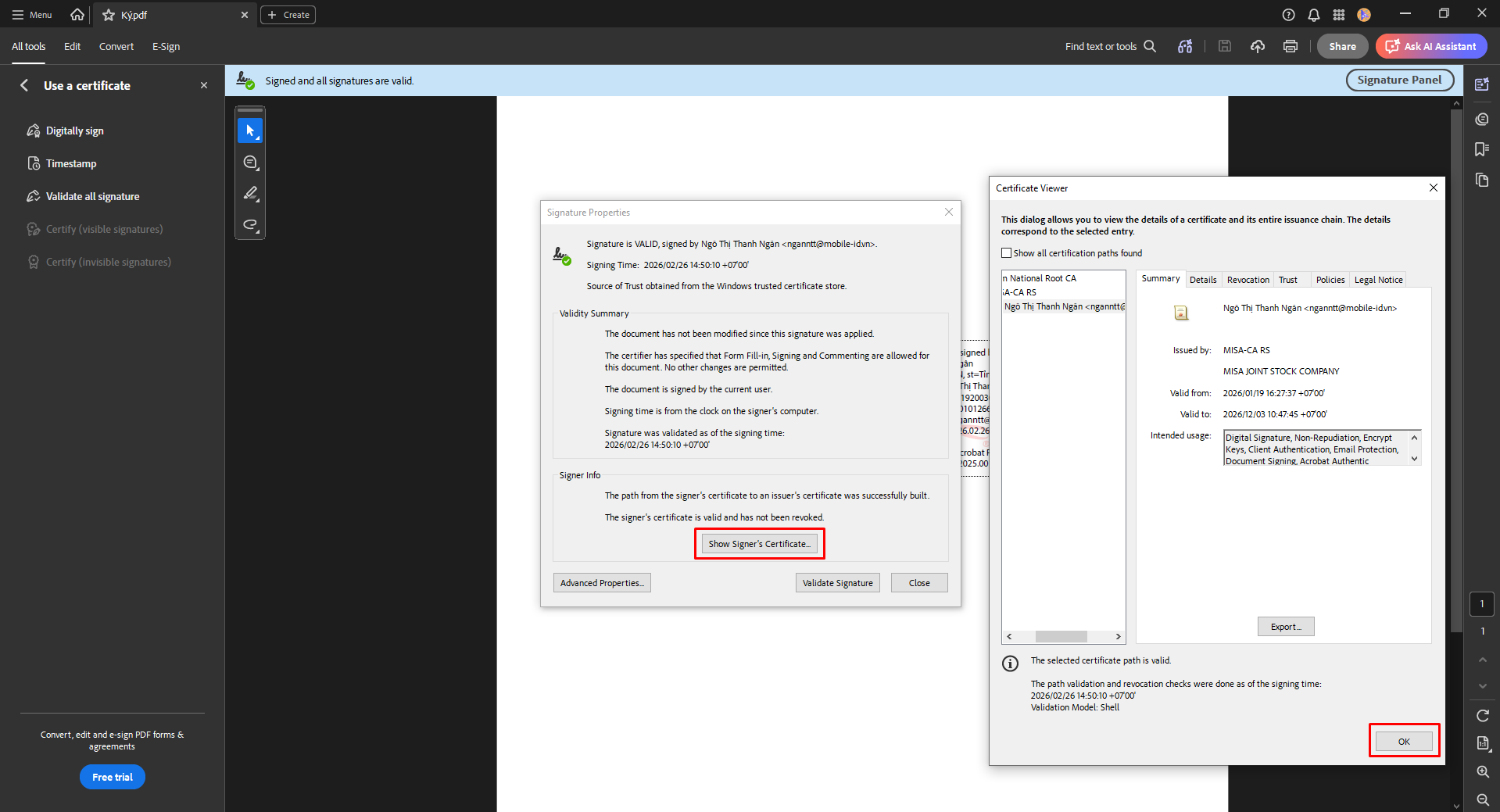Screen dimensions: 1500x812
Task: Open the Signature Panel
Action: tap(1400, 80)
